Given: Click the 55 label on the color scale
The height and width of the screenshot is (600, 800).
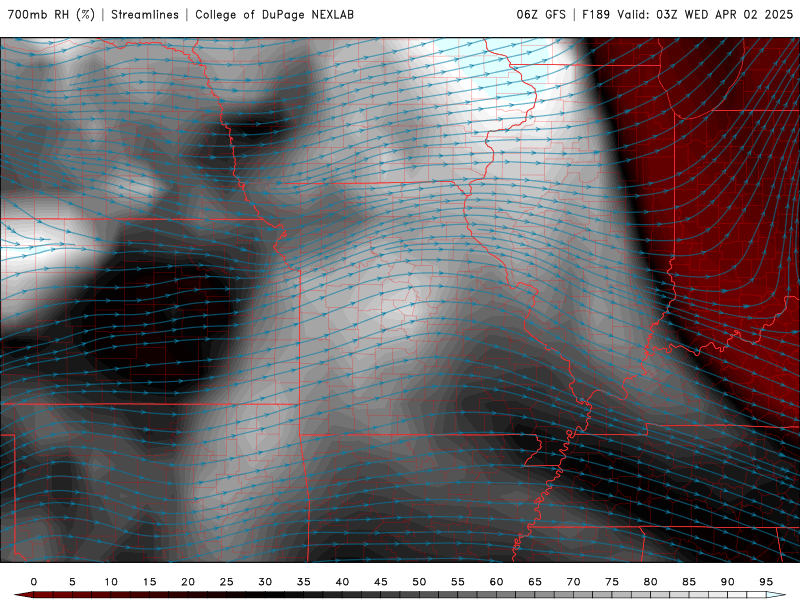Looking at the screenshot, I should 458,582.
